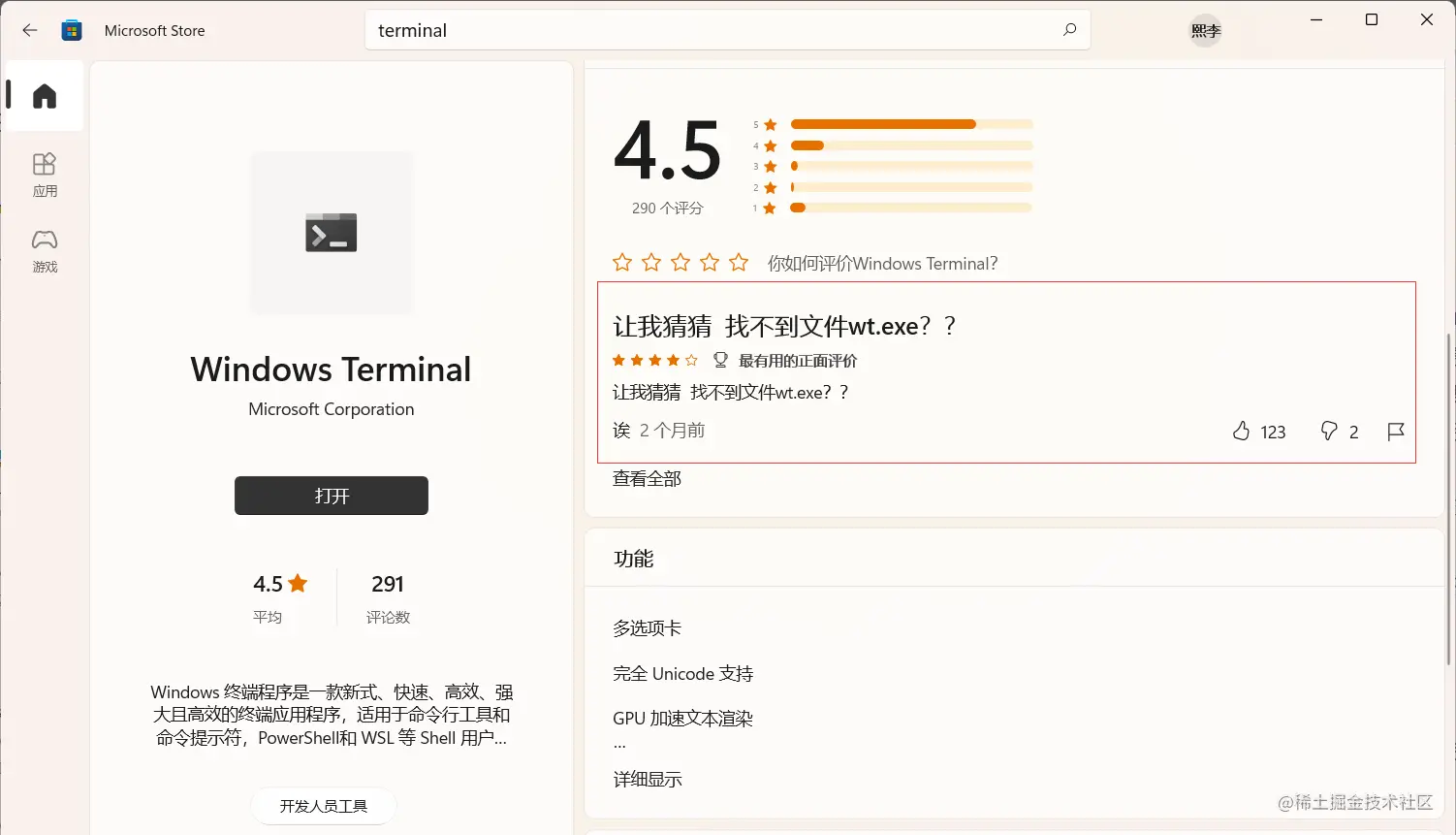Click the 4-star rating distribution bar

pos(912,145)
